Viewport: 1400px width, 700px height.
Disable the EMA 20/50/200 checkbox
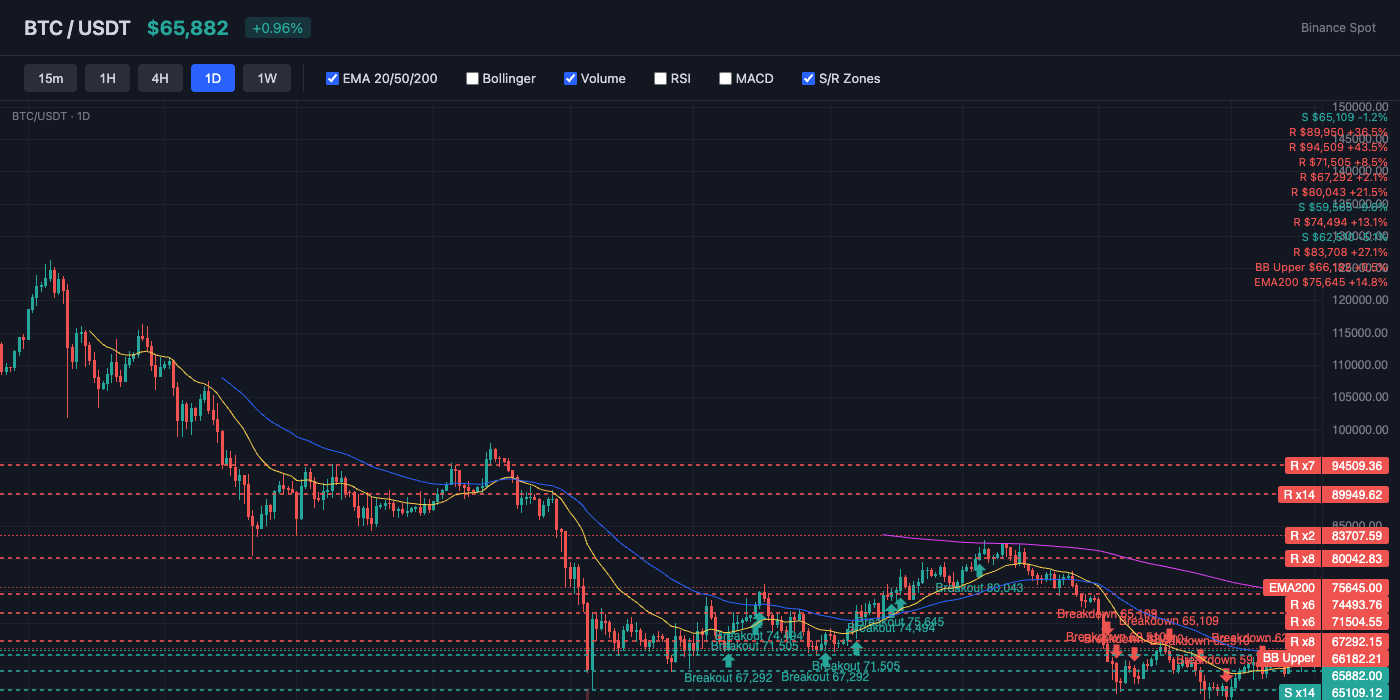(x=333, y=78)
